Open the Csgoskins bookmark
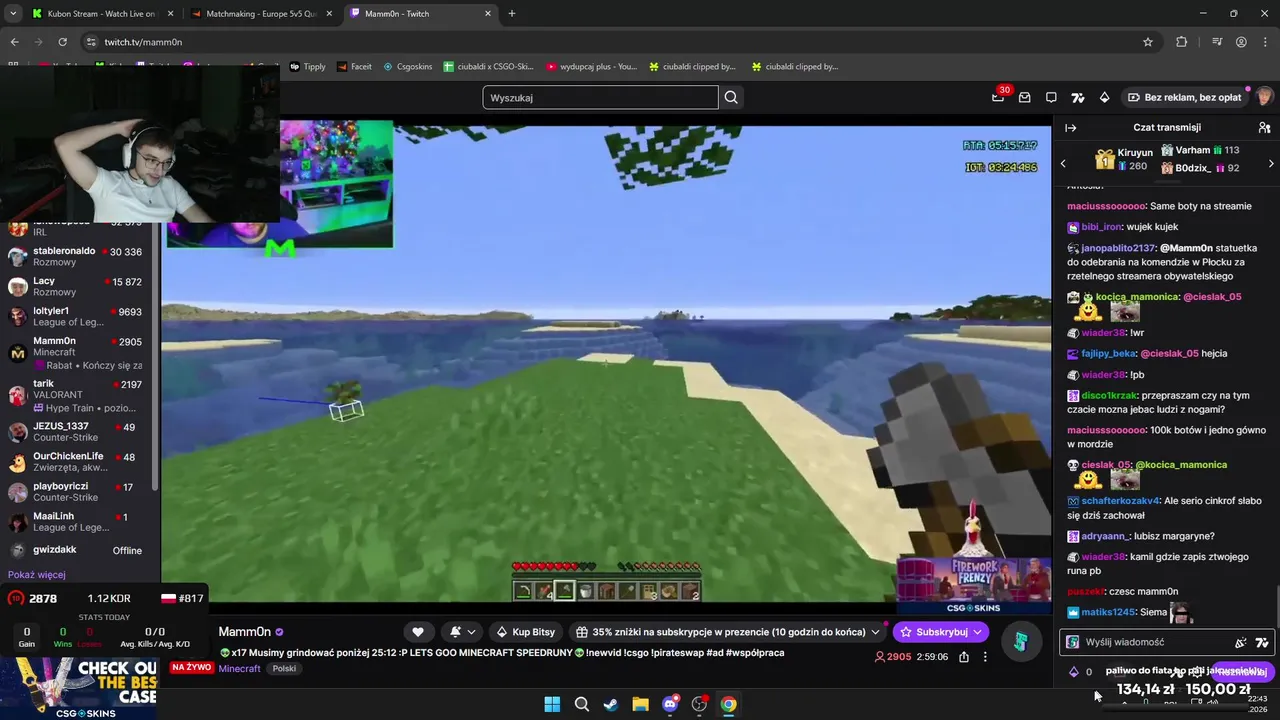The height and width of the screenshot is (720, 1280). pos(408,67)
